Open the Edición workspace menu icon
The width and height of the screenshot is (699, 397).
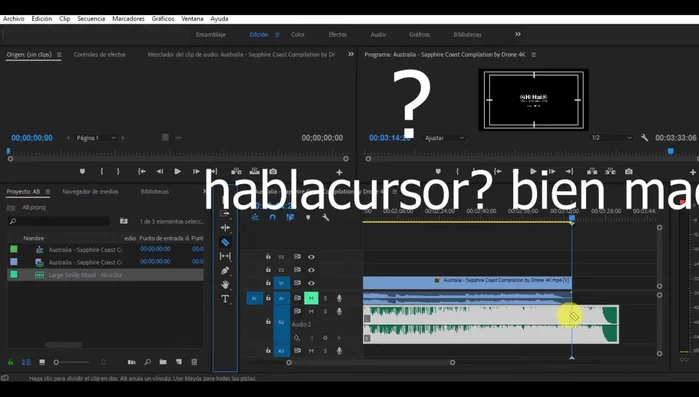pyautogui.click(x=277, y=35)
